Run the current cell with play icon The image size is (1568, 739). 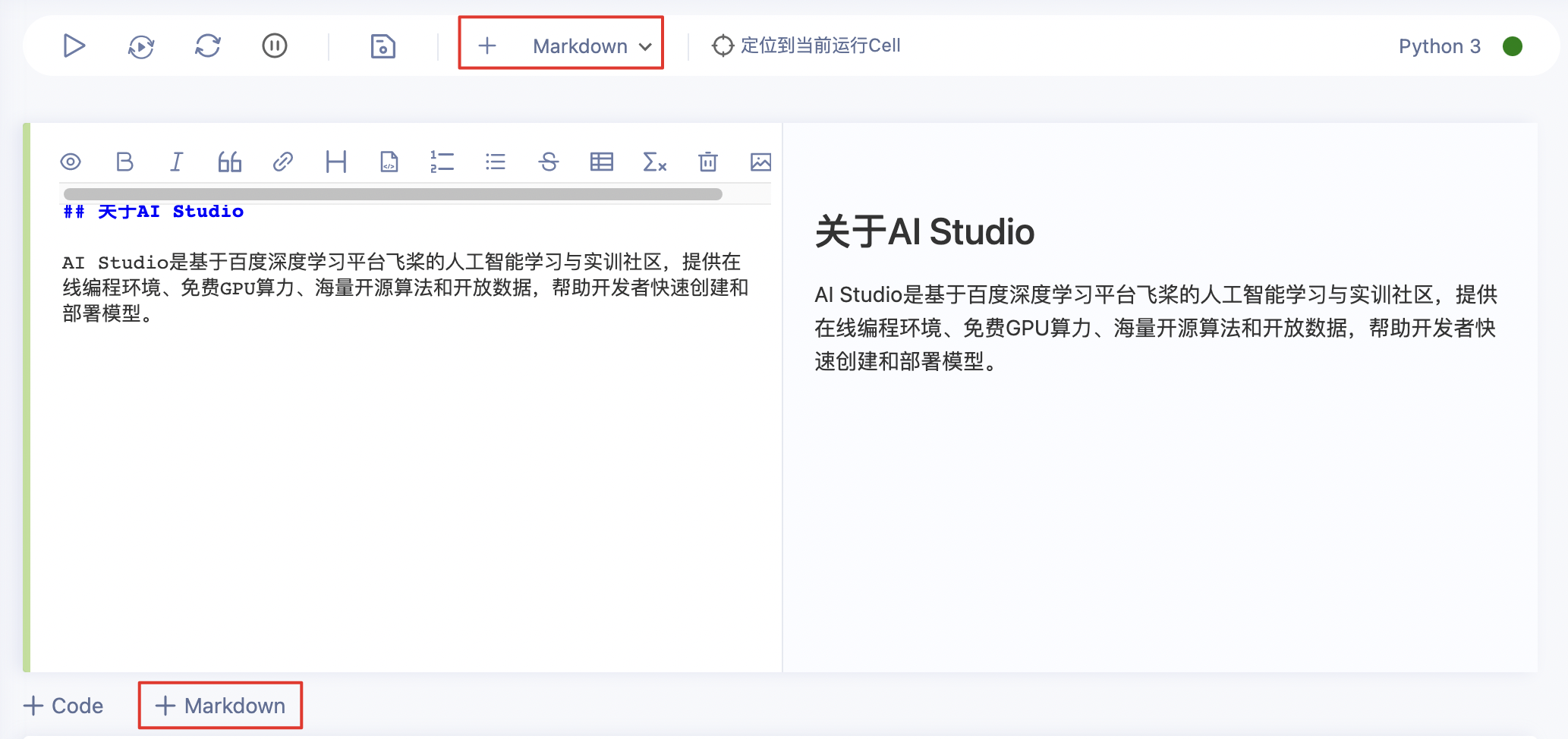click(x=74, y=46)
